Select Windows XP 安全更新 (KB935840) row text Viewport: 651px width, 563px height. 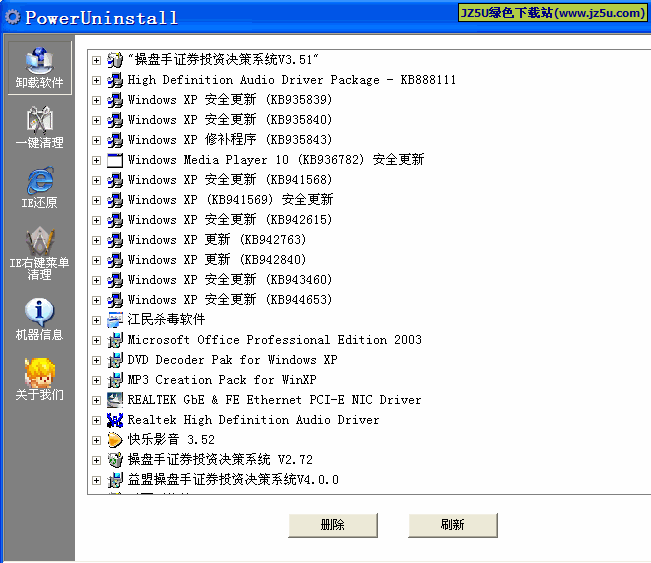point(230,120)
